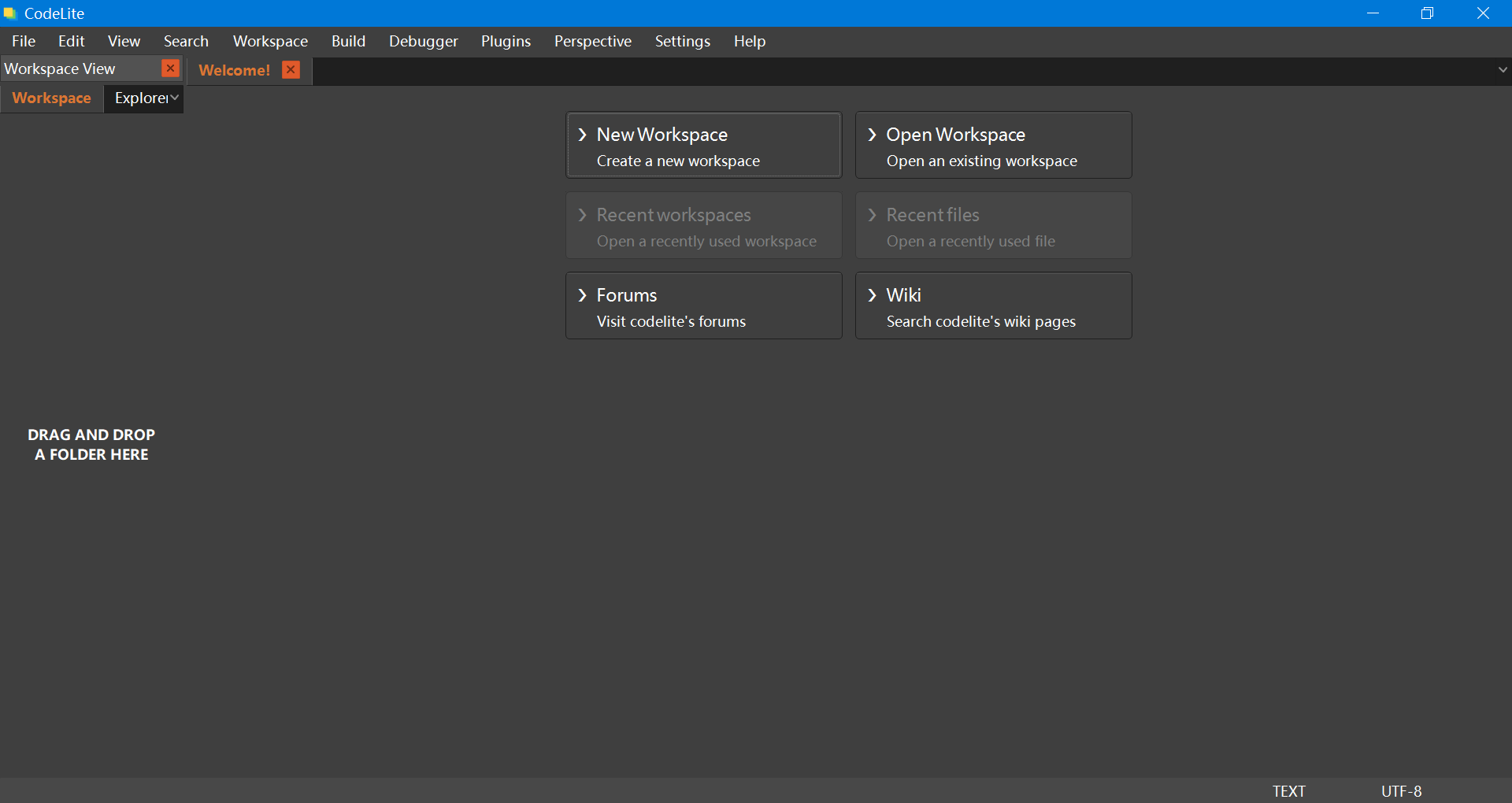Image resolution: width=1512 pixels, height=803 pixels.
Task: Click the chevron icon beside New Workspace
Action: (583, 135)
